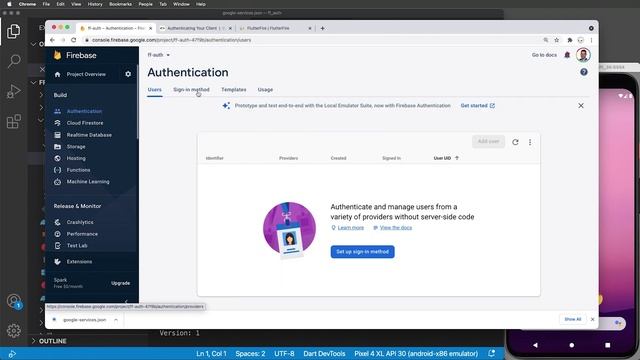Open Crashlytics in sidebar
640x360 pixels.
coord(80,222)
